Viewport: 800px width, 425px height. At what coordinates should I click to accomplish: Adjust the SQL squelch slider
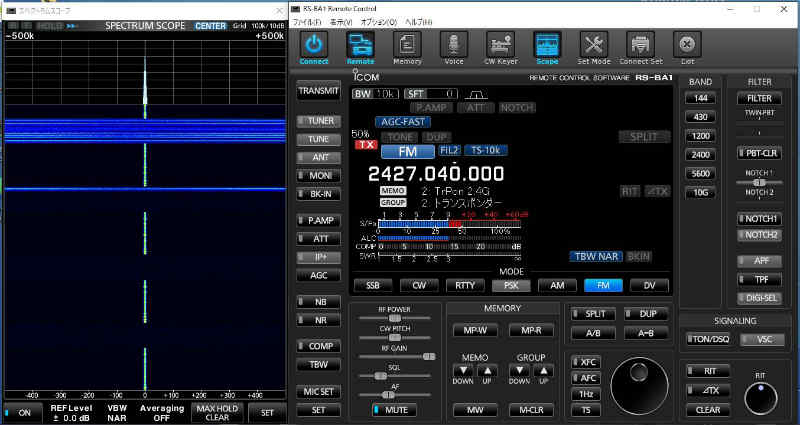[x=394, y=376]
